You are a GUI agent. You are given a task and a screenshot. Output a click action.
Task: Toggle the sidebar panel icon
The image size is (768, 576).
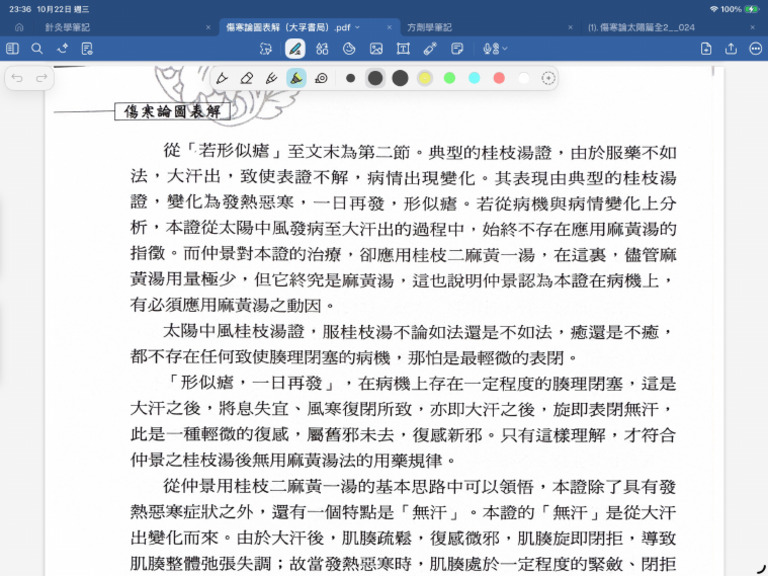(13, 48)
